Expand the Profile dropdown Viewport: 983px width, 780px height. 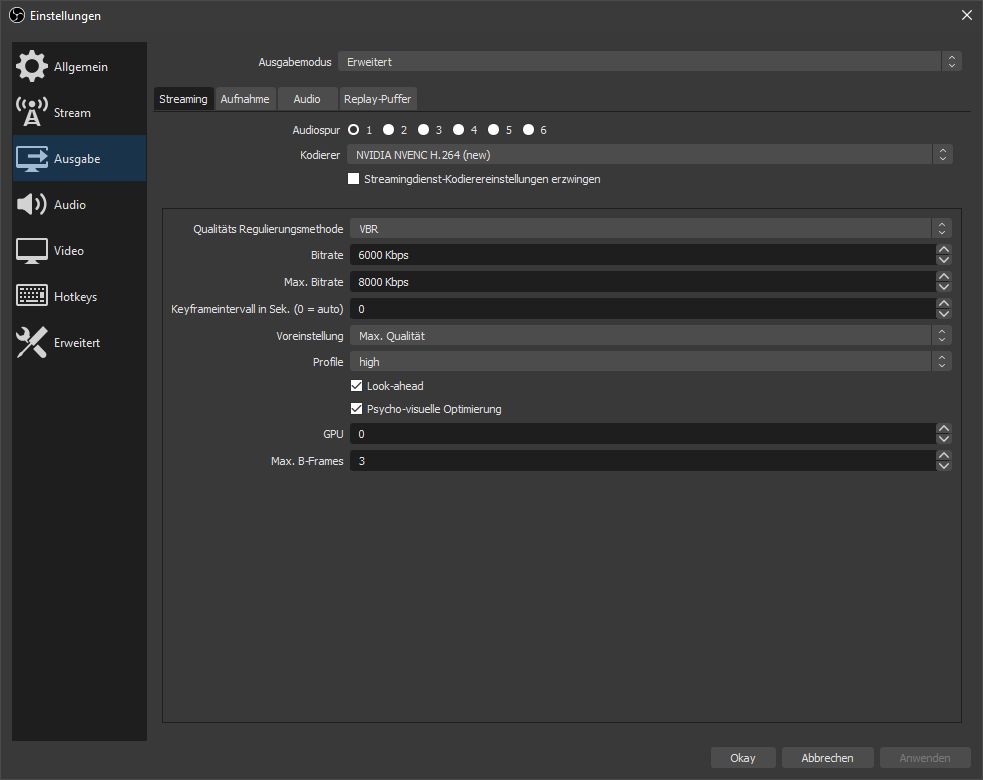(651, 362)
